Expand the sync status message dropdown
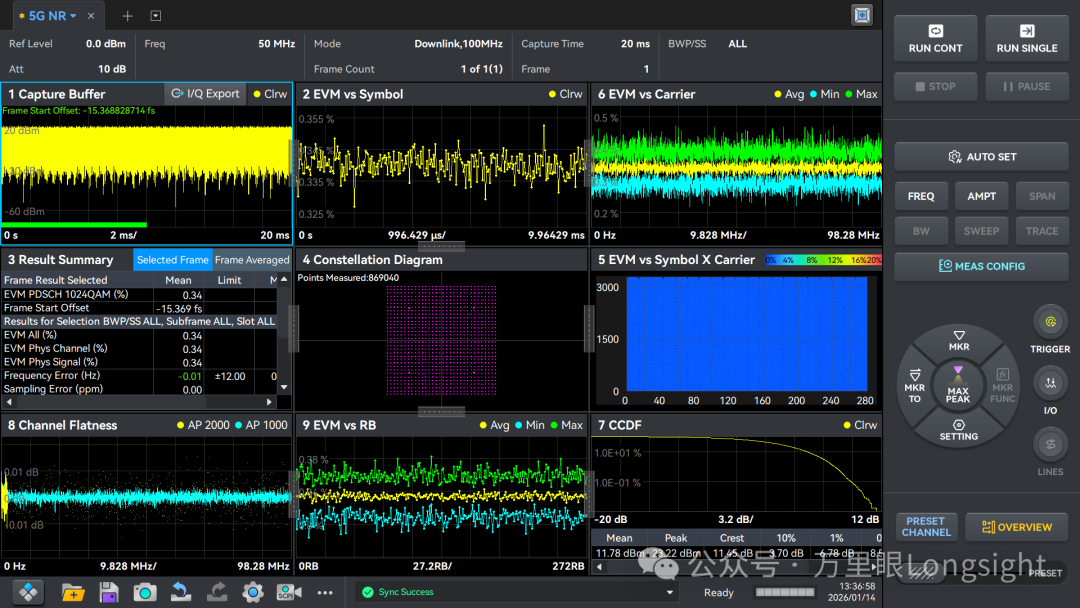 (669, 592)
